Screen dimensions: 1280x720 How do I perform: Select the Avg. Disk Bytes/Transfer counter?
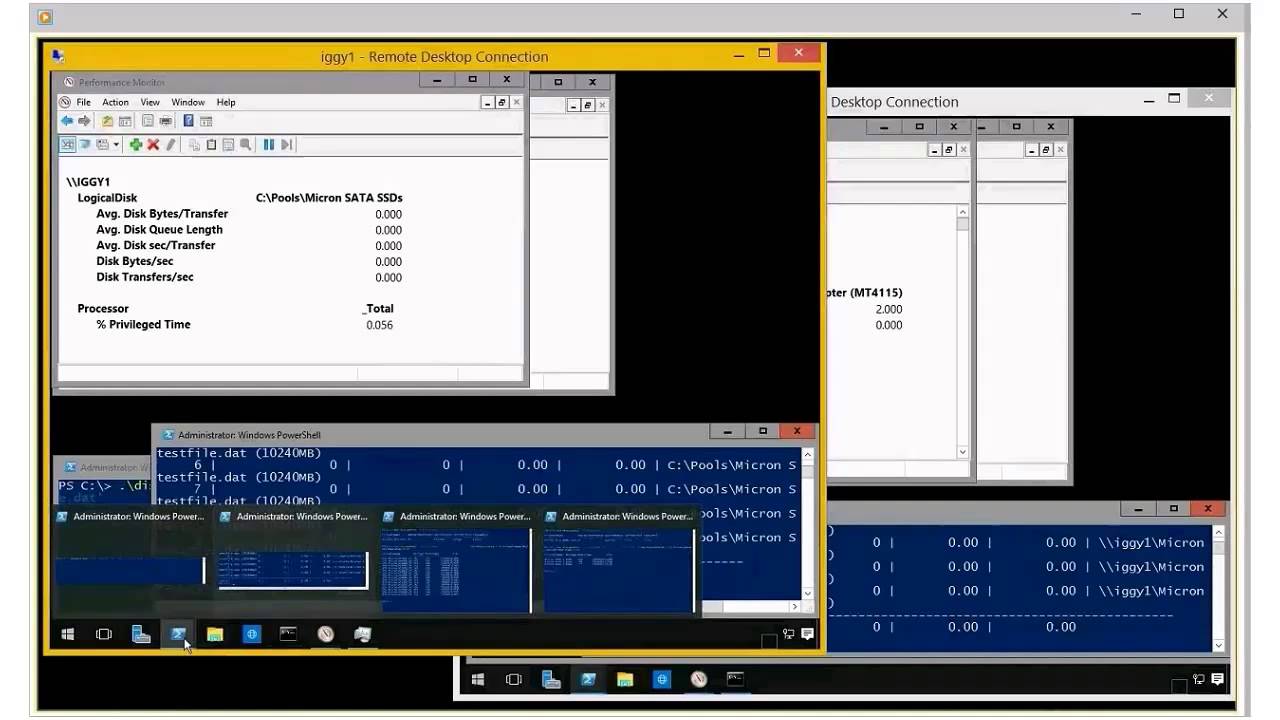click(x=162, y=214)
